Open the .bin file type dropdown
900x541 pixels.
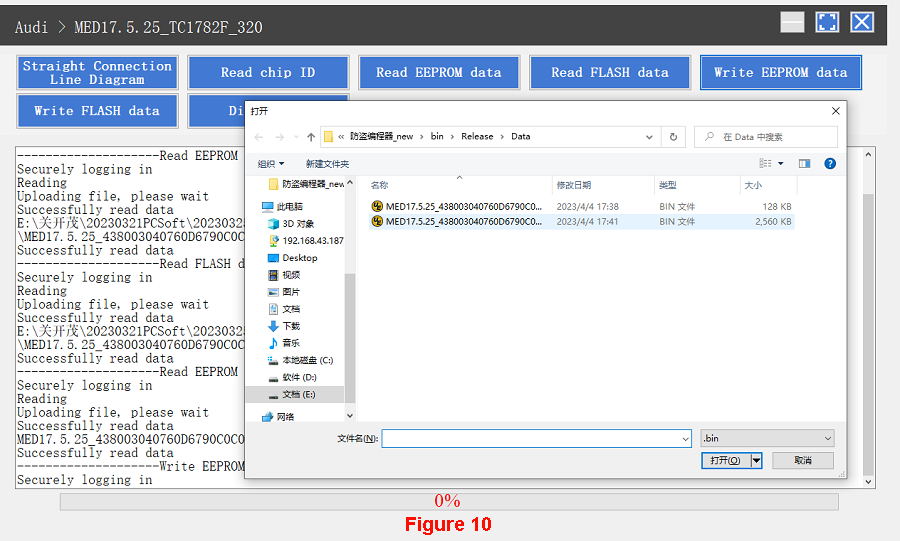click(767, 438)
